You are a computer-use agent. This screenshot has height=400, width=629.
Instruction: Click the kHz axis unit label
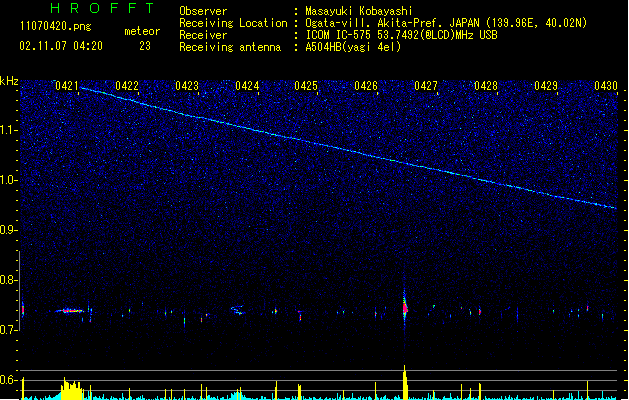(9, 81)
